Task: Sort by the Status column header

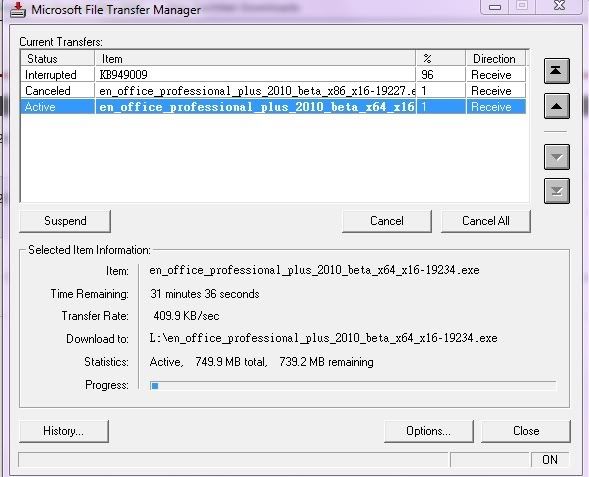Action: (x=57, y=59)
